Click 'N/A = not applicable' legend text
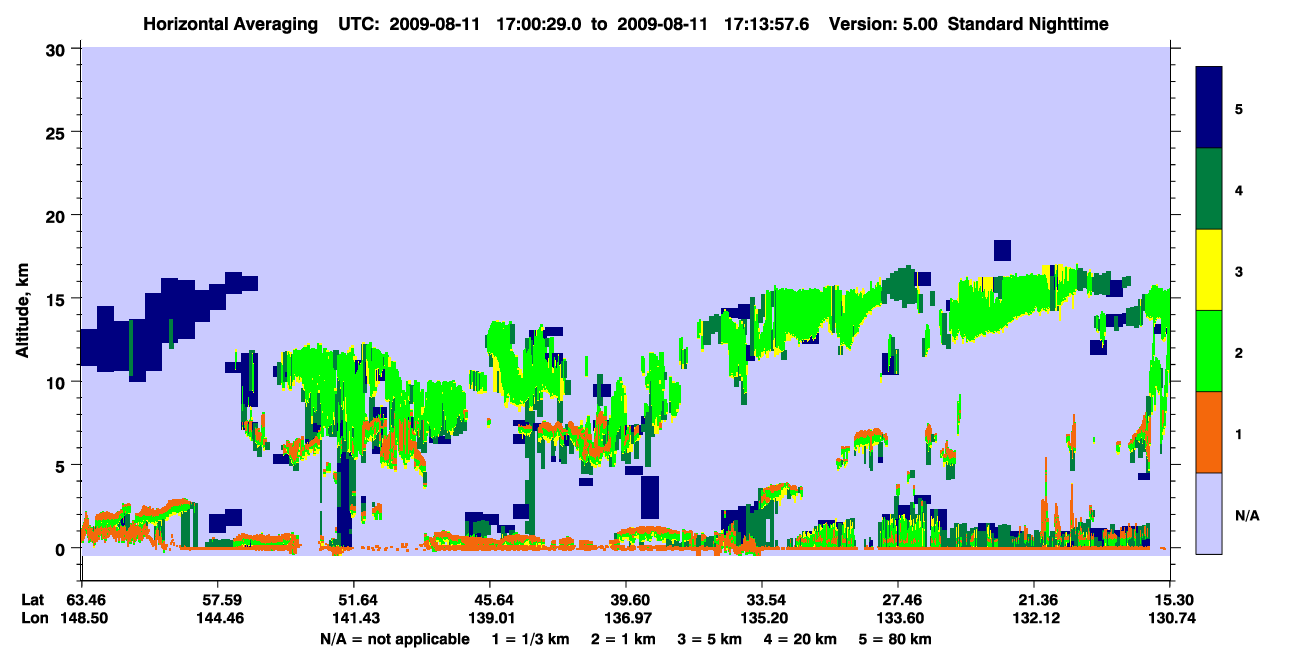 click(394, 638)
